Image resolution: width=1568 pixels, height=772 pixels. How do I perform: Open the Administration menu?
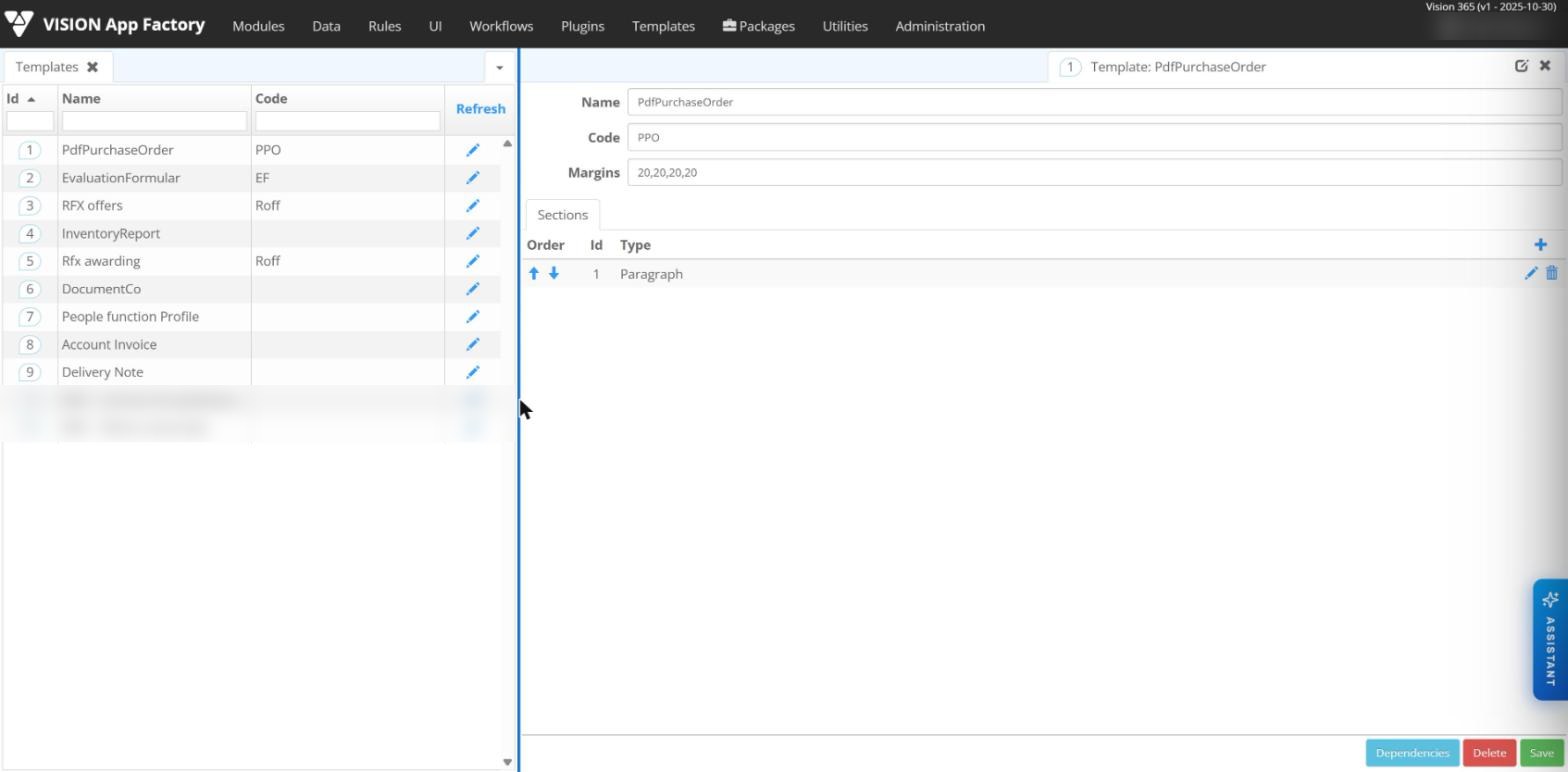(940, 26)
